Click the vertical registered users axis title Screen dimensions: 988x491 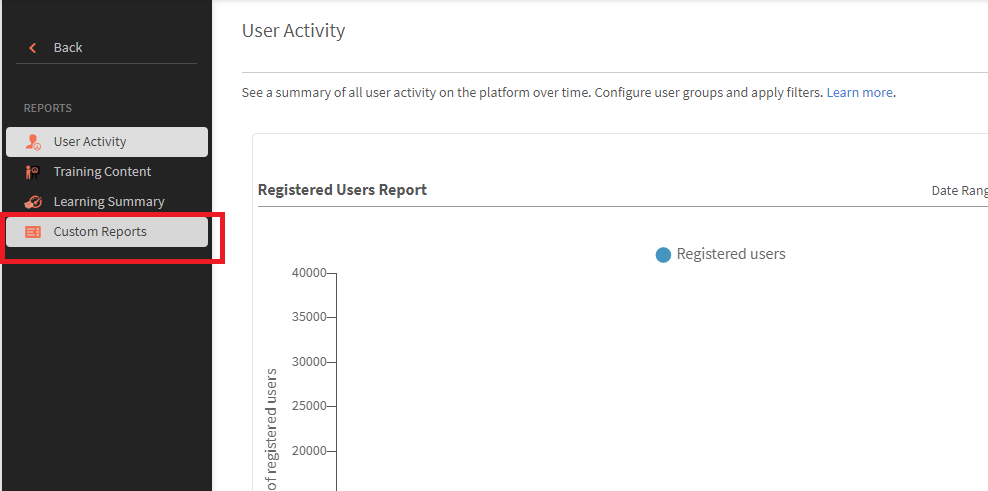(x=272, y=429)
